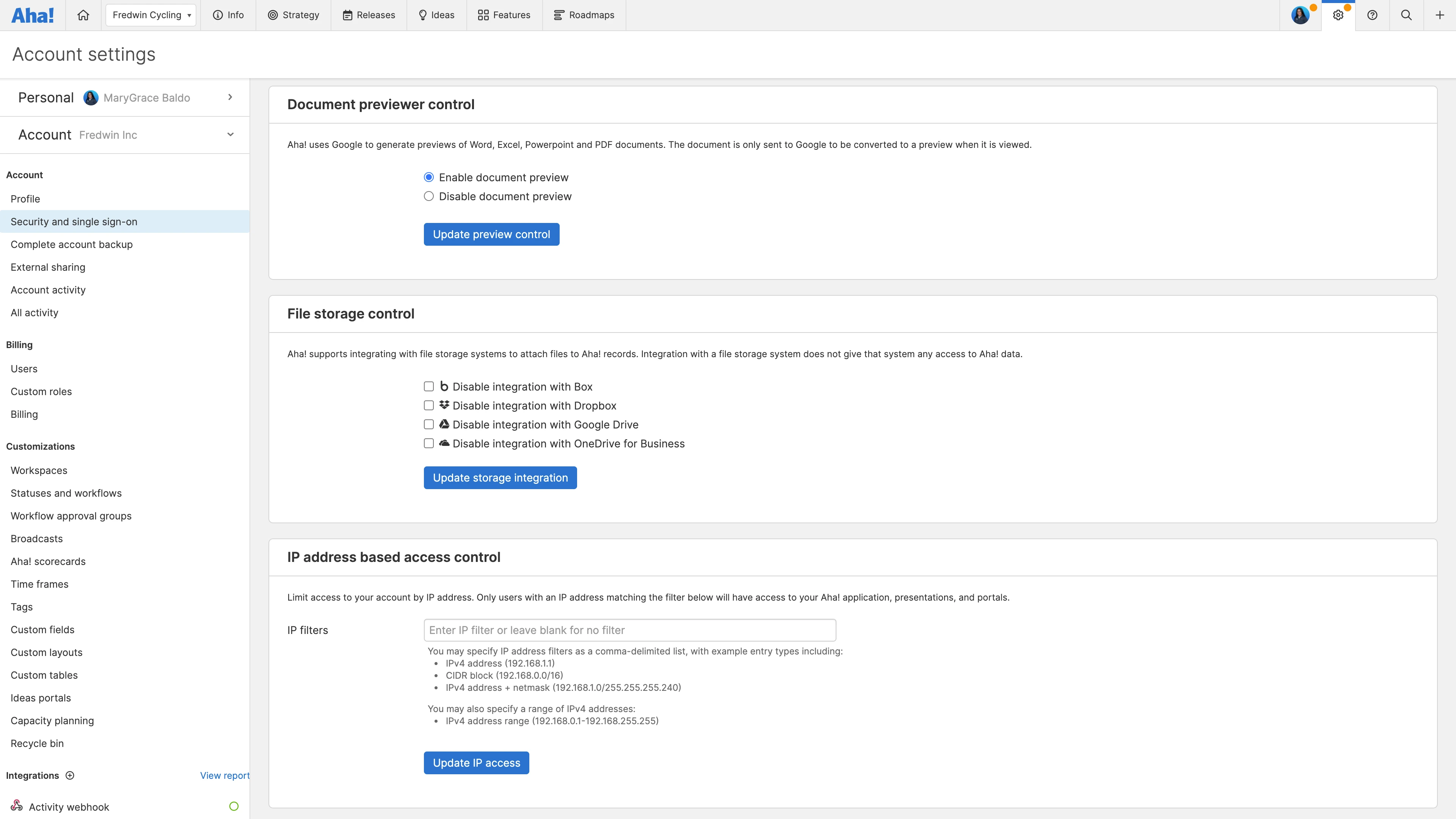Click the Aha! logo
Viewport: 1456px width, 819px height.
coord(33,15)
